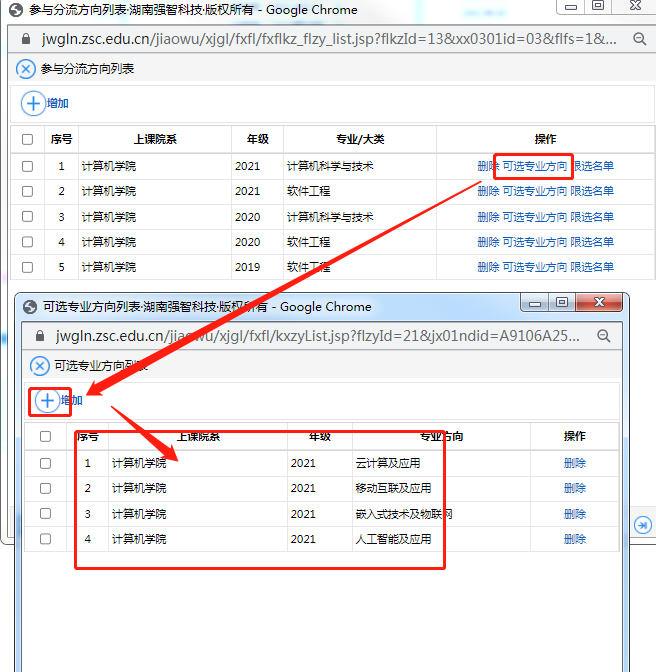Check the row 3 box for 2020 计算机科学与技术

[x=27, y=217]
